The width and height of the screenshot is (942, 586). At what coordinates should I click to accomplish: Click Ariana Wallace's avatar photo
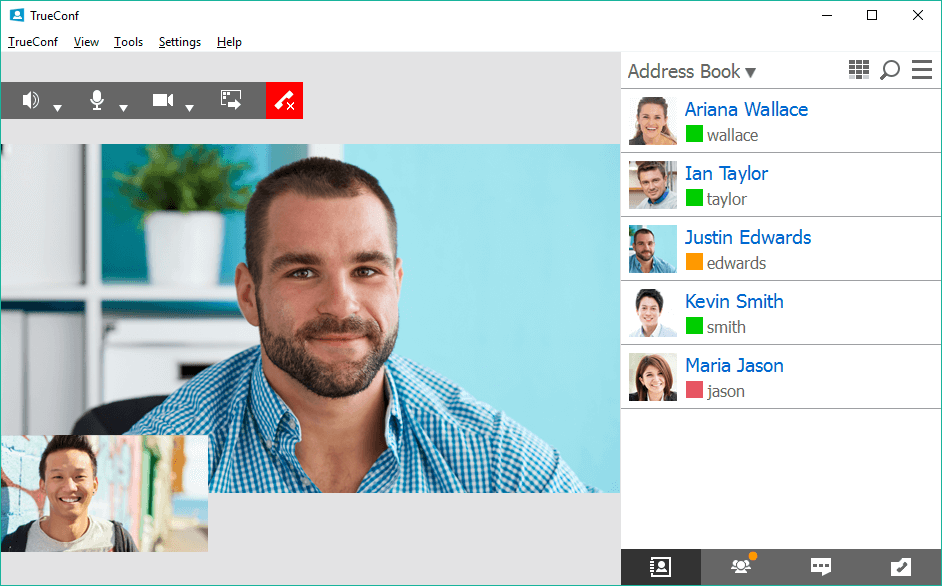pyautogui.click(x=652, y=121)
